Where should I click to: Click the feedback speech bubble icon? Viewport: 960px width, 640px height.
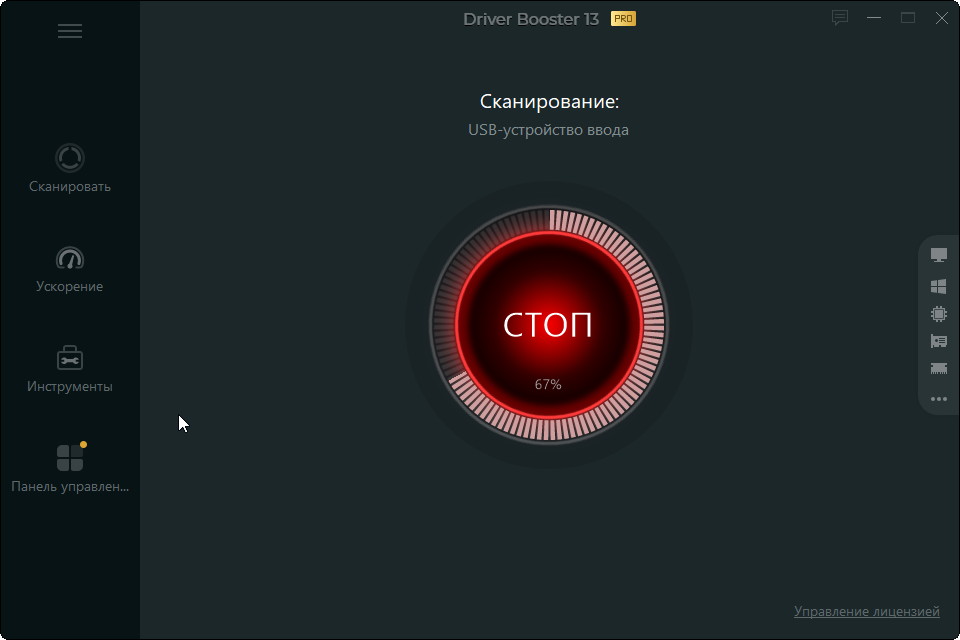click(x=840, y=18)
